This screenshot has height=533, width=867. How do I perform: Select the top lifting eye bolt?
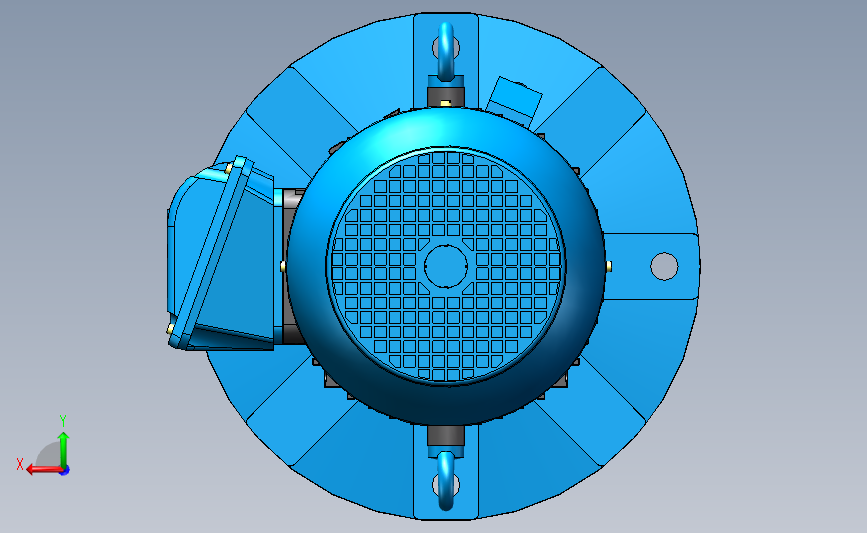pos(446,53)
